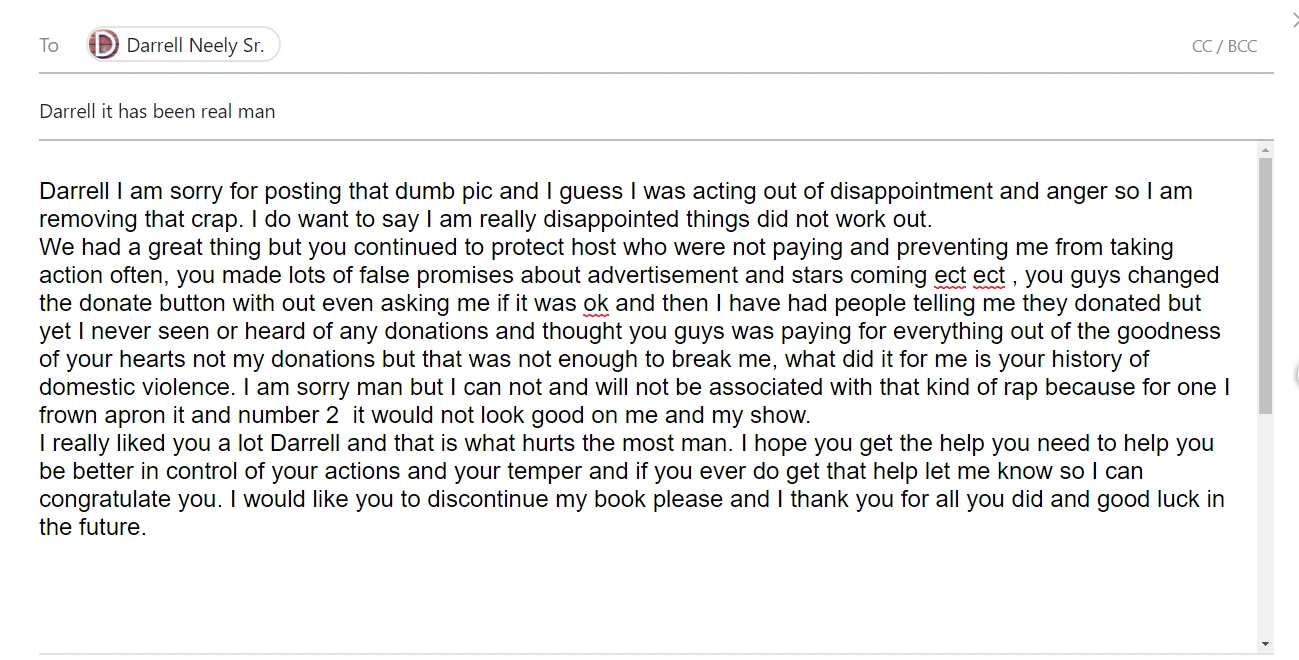Close the compose window with the X
1299x660 pixels.
[1293, 18]
